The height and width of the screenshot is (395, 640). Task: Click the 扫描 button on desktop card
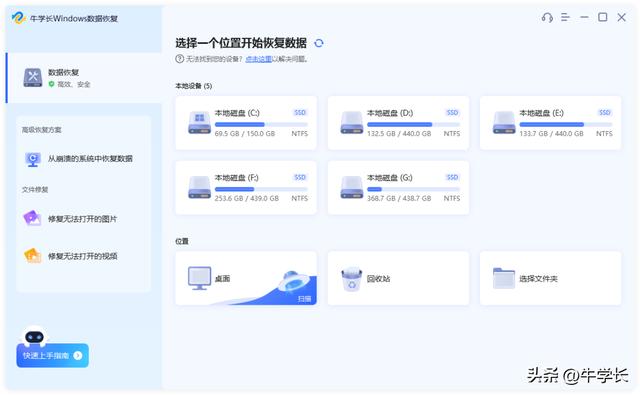pyautogui.click(x=304, y=299)
